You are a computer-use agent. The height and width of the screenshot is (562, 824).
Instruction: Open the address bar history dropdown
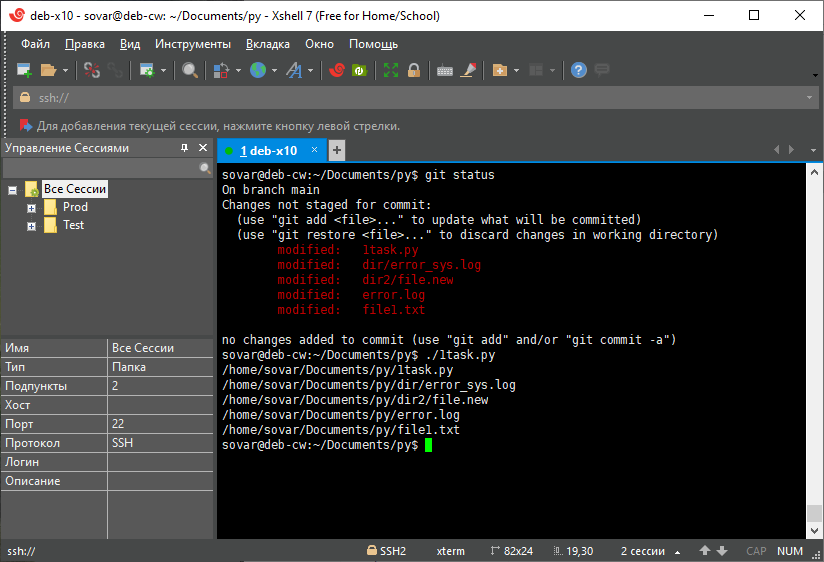pyautogui.click(x=809, y=98)
